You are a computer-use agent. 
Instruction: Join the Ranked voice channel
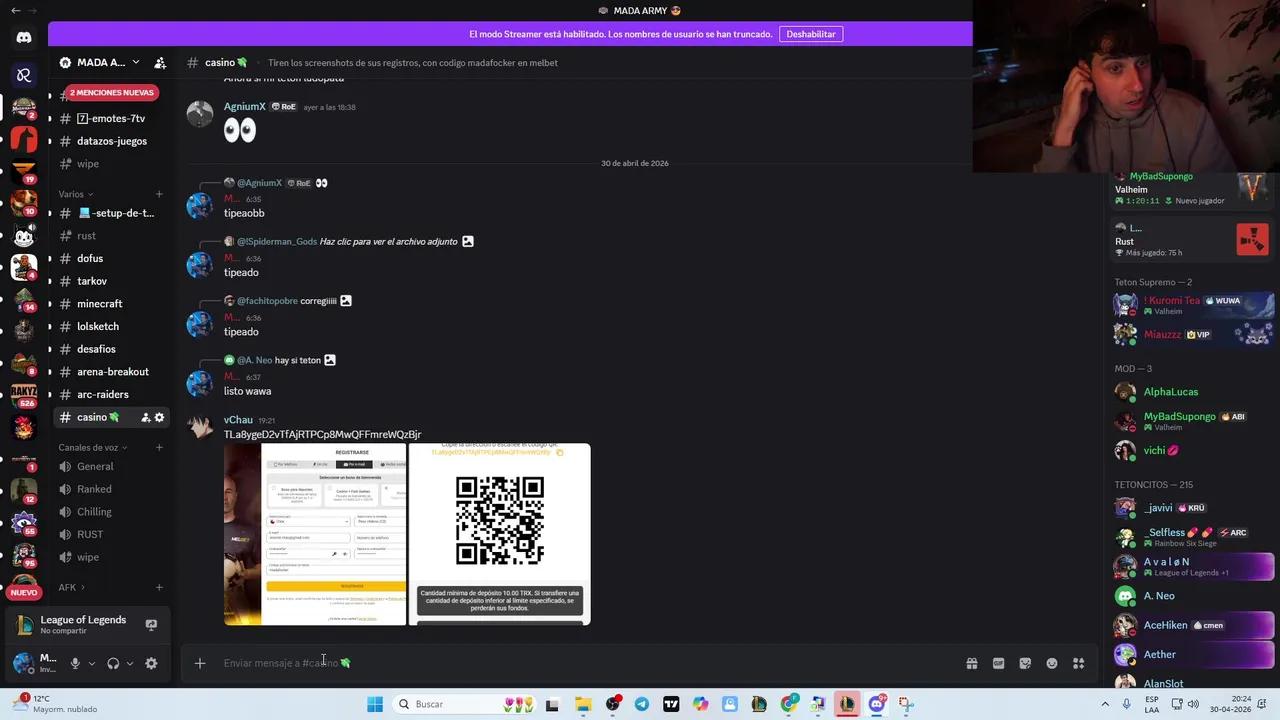(110, 489)
